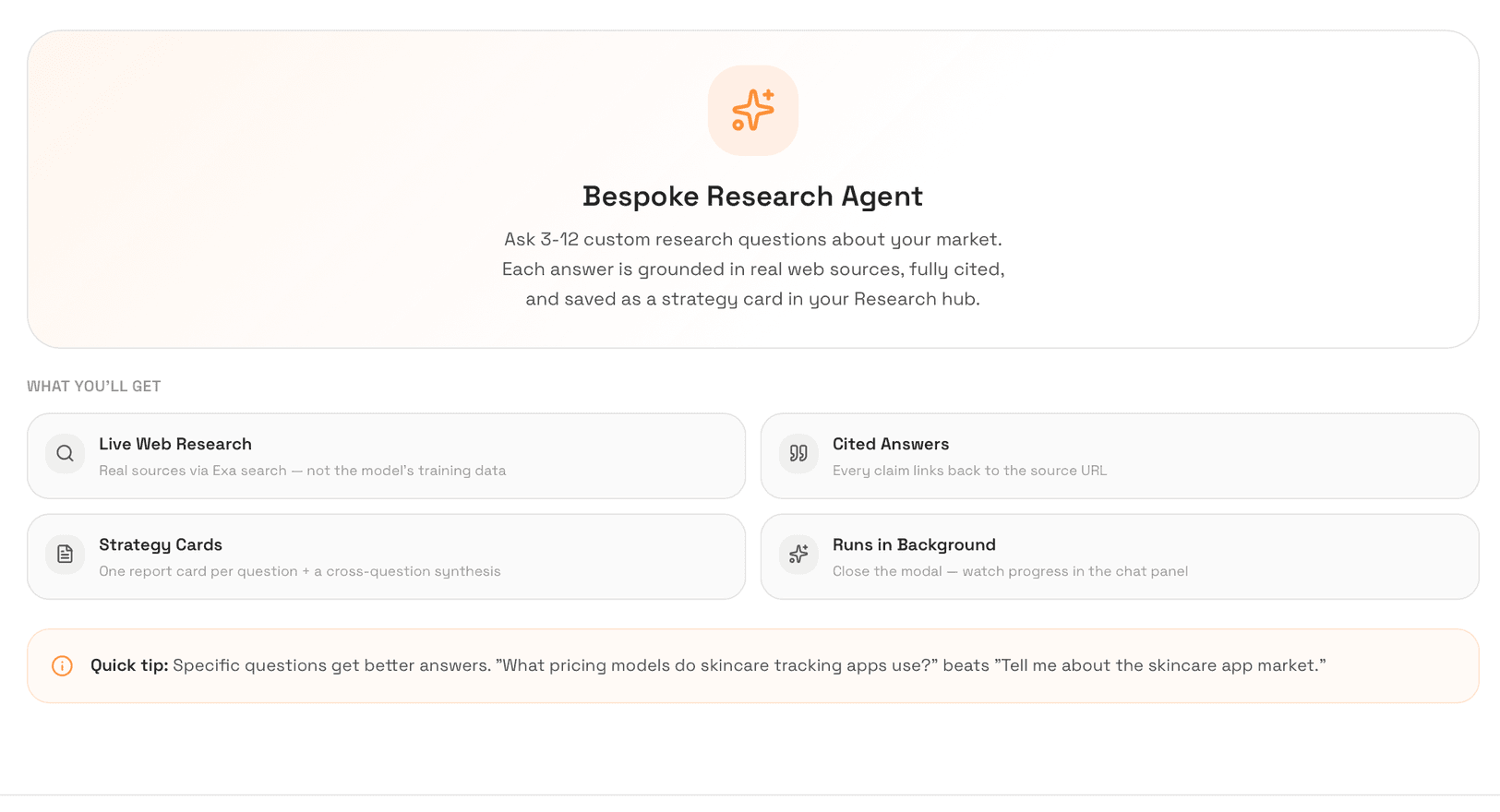Open the Strategy Cards feature card
Screen dimensions: 1500x812
tap(386, 556)
